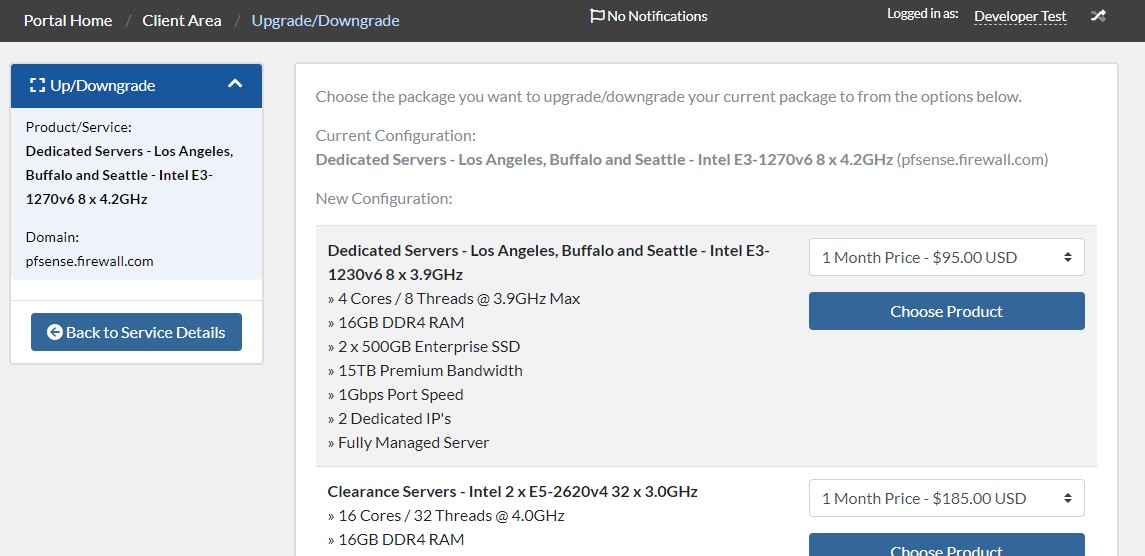This screenshot has width=1145, height=556.
Task: Open the 1 Month Price $95.00 USD dropdown
Action: 946,257
